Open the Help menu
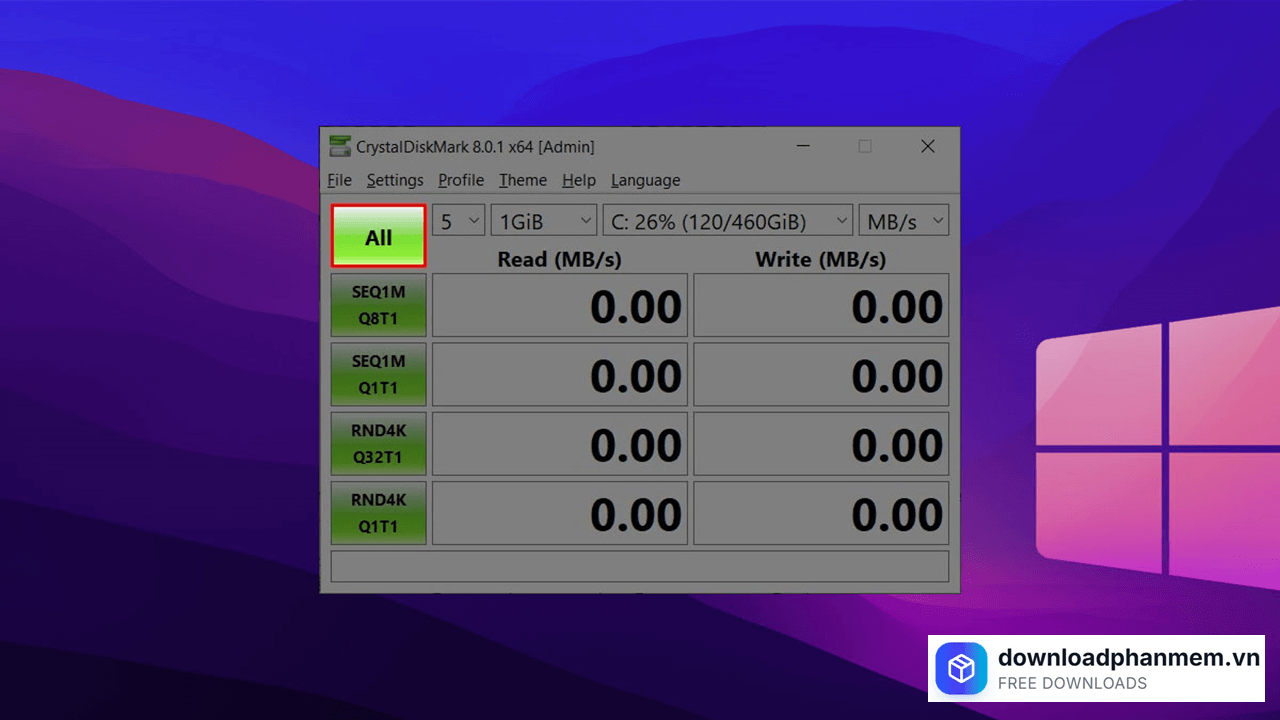The width and height of the screenshot is (1280, 720). (578, 180)
